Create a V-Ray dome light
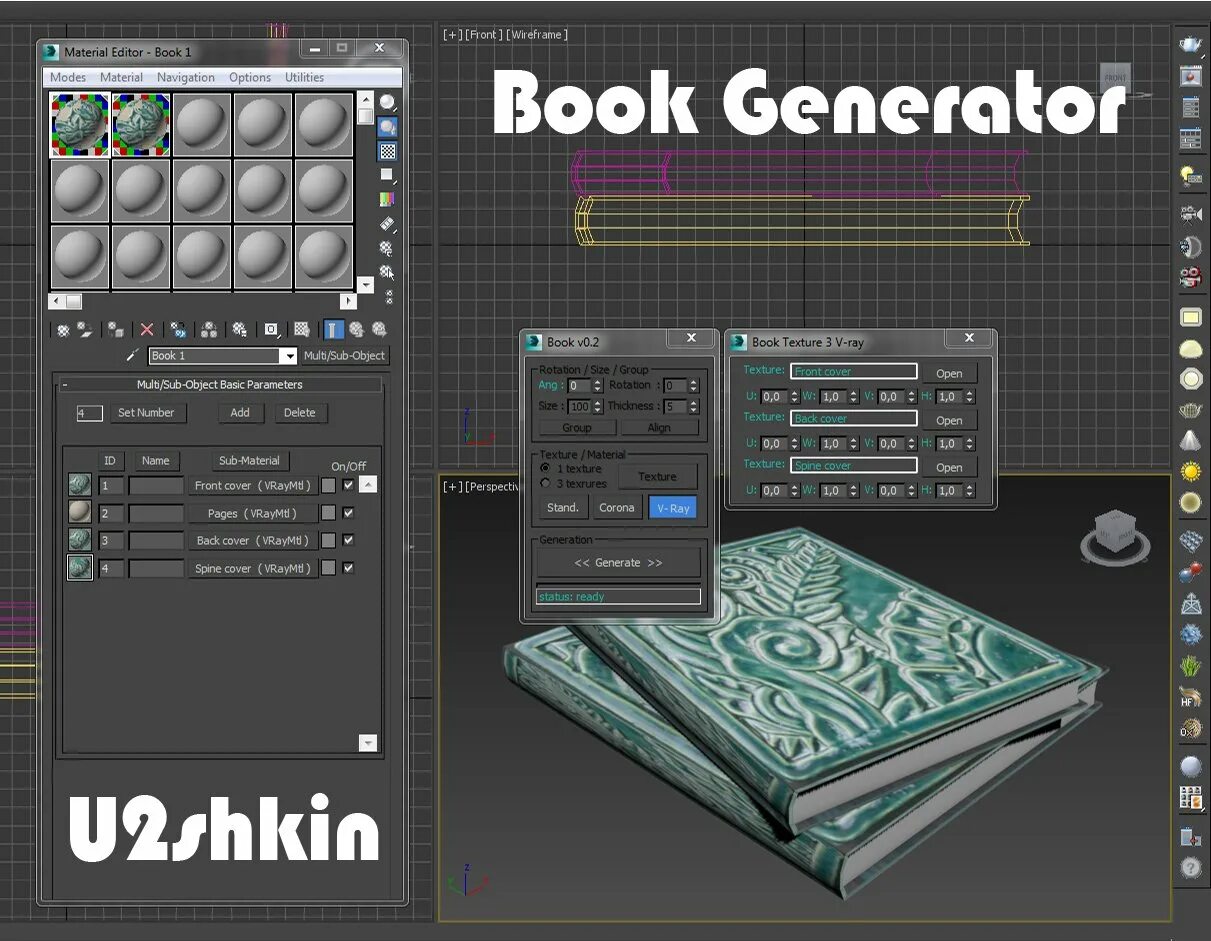This screenshot has width=1211, height=941. (x=1190, y=349)
